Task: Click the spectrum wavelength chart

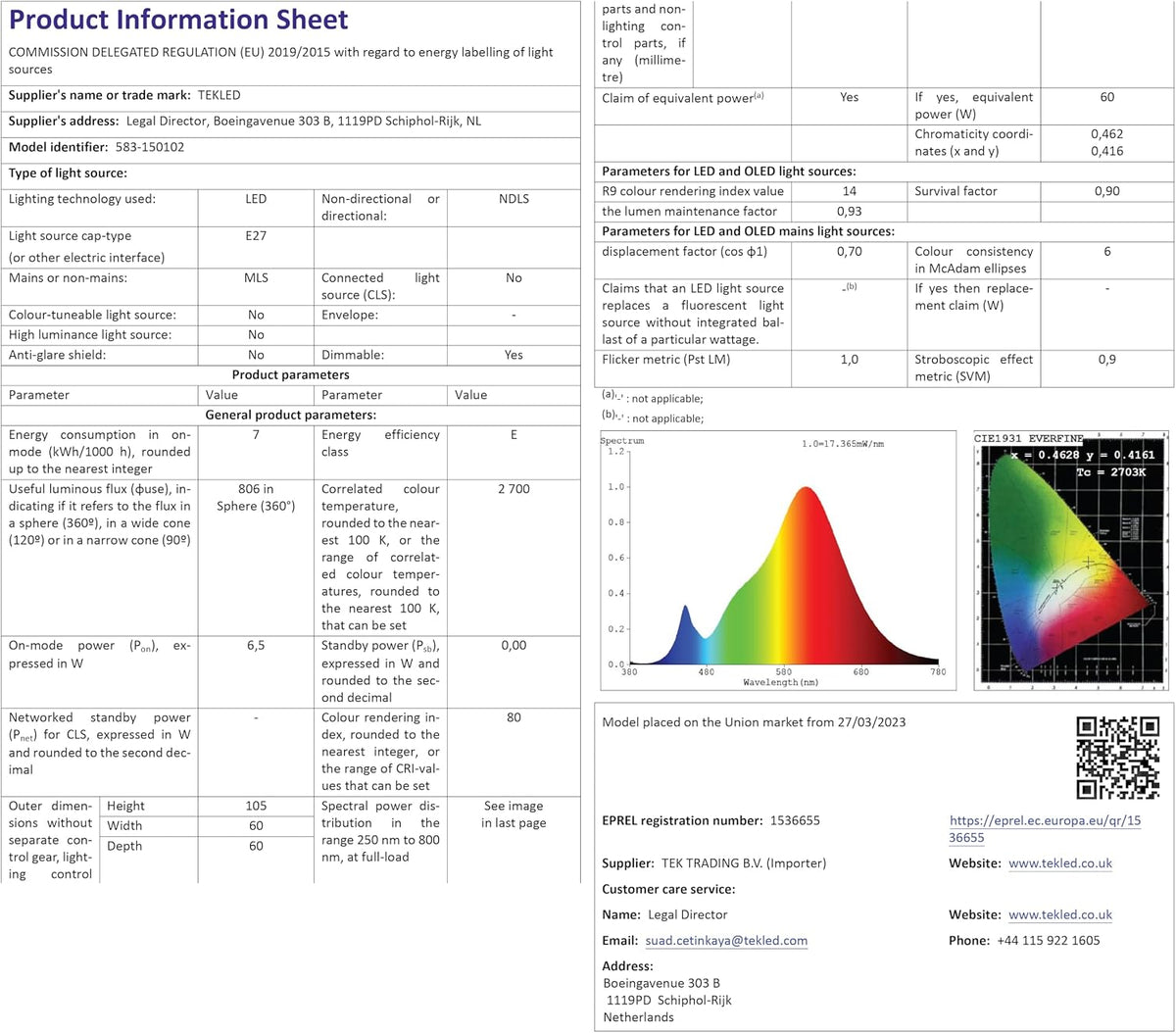Action: [777, 561]
